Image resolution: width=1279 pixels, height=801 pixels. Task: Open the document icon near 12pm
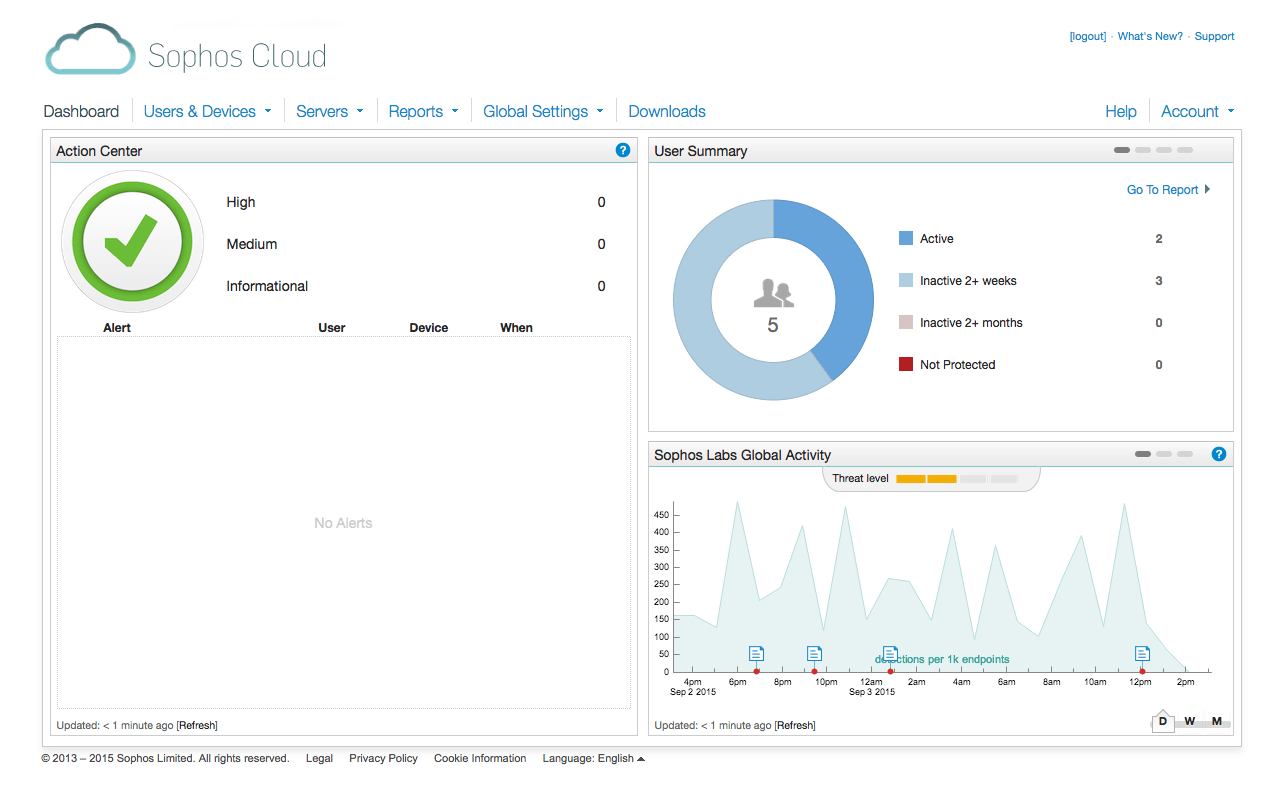1142,654
